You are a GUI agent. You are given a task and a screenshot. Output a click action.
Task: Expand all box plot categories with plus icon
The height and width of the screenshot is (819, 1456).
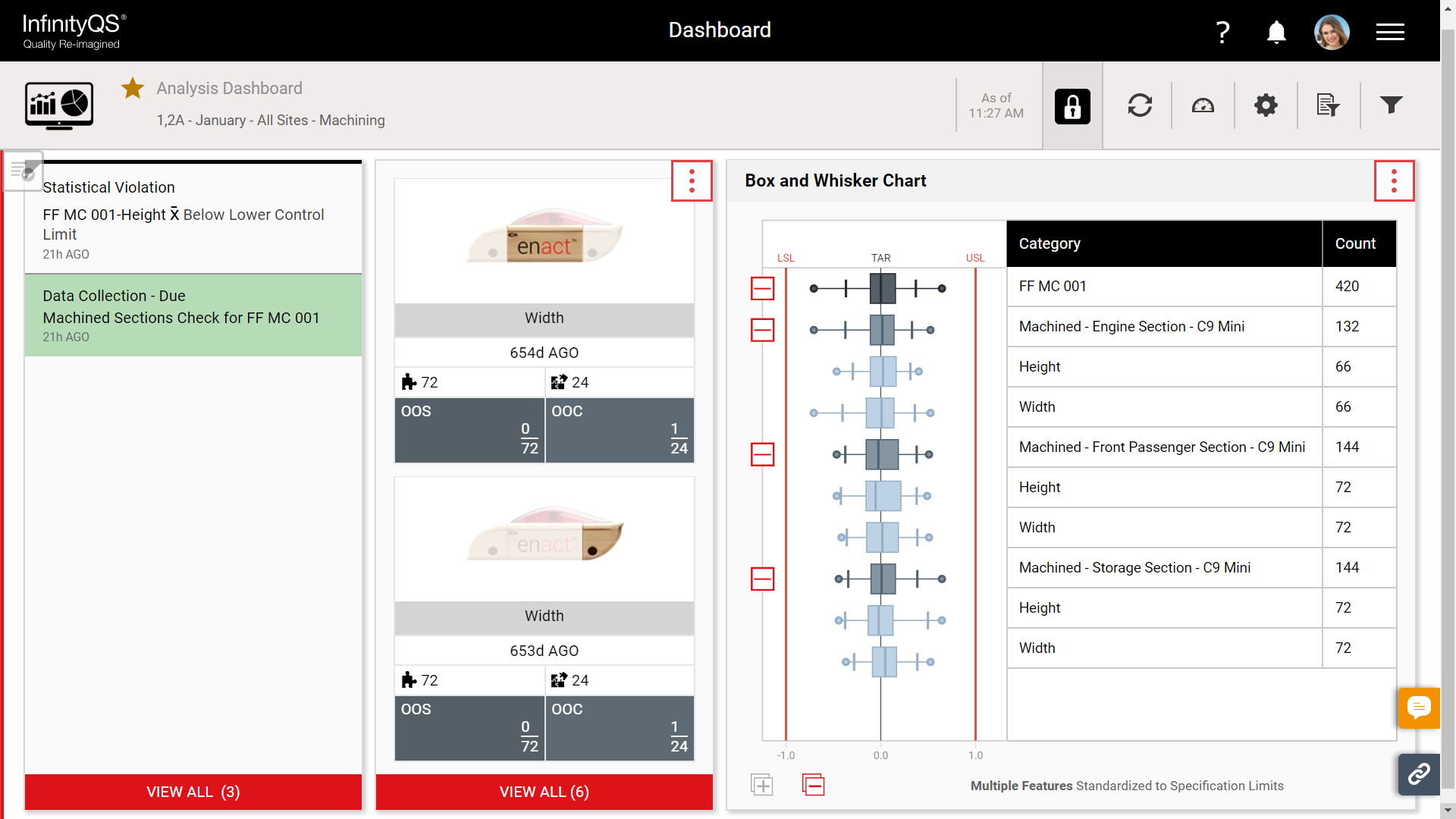pos(762,785)
